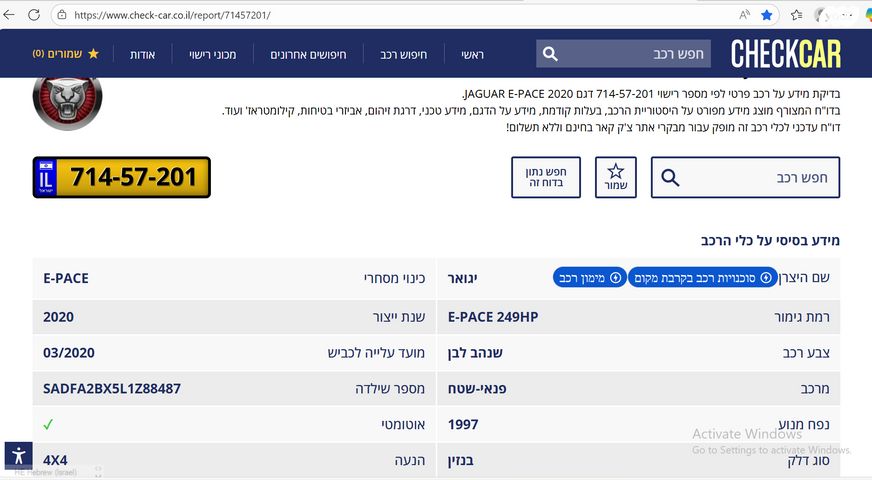The width and height of the screenshot is (872, 480).
Task: Click the green automatic checkmark
Action: click(48, 424)
